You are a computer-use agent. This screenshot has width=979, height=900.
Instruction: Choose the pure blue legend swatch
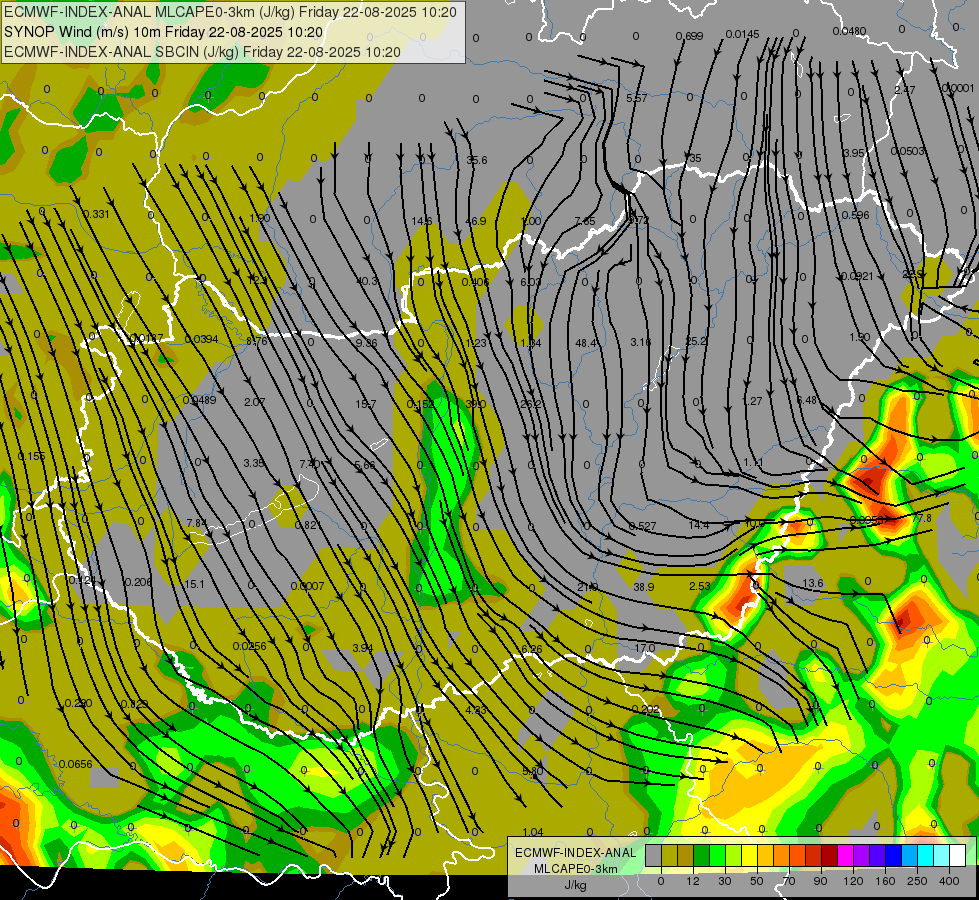coord(893,855)
